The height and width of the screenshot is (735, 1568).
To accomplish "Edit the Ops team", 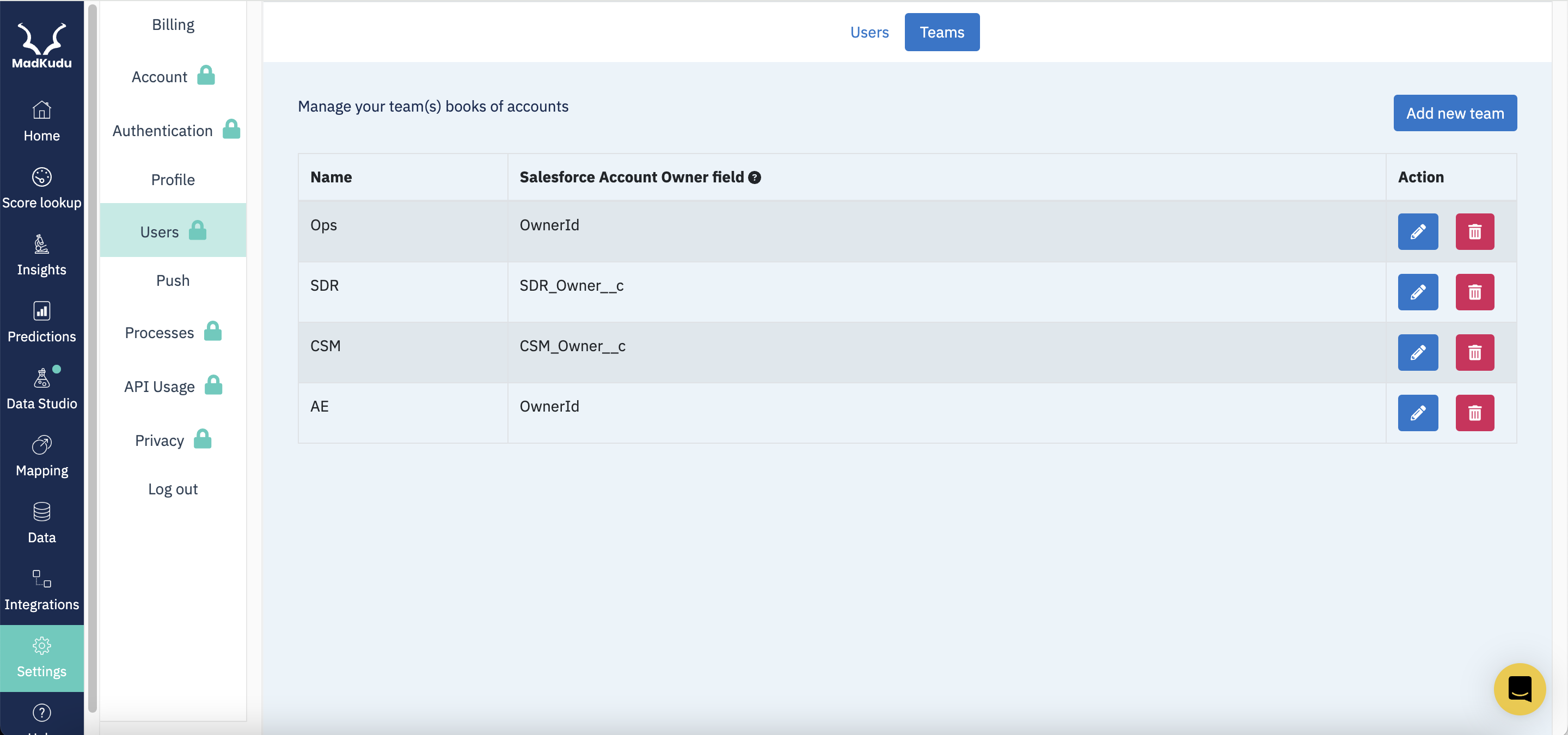I will 1418,232.
